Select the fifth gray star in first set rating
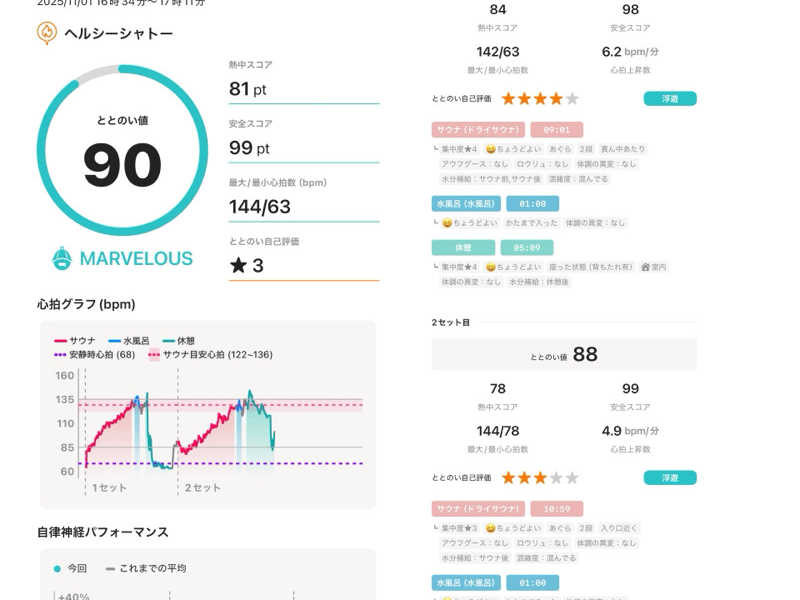The width and height of the screenshot is (800, 600). [572, 99]
